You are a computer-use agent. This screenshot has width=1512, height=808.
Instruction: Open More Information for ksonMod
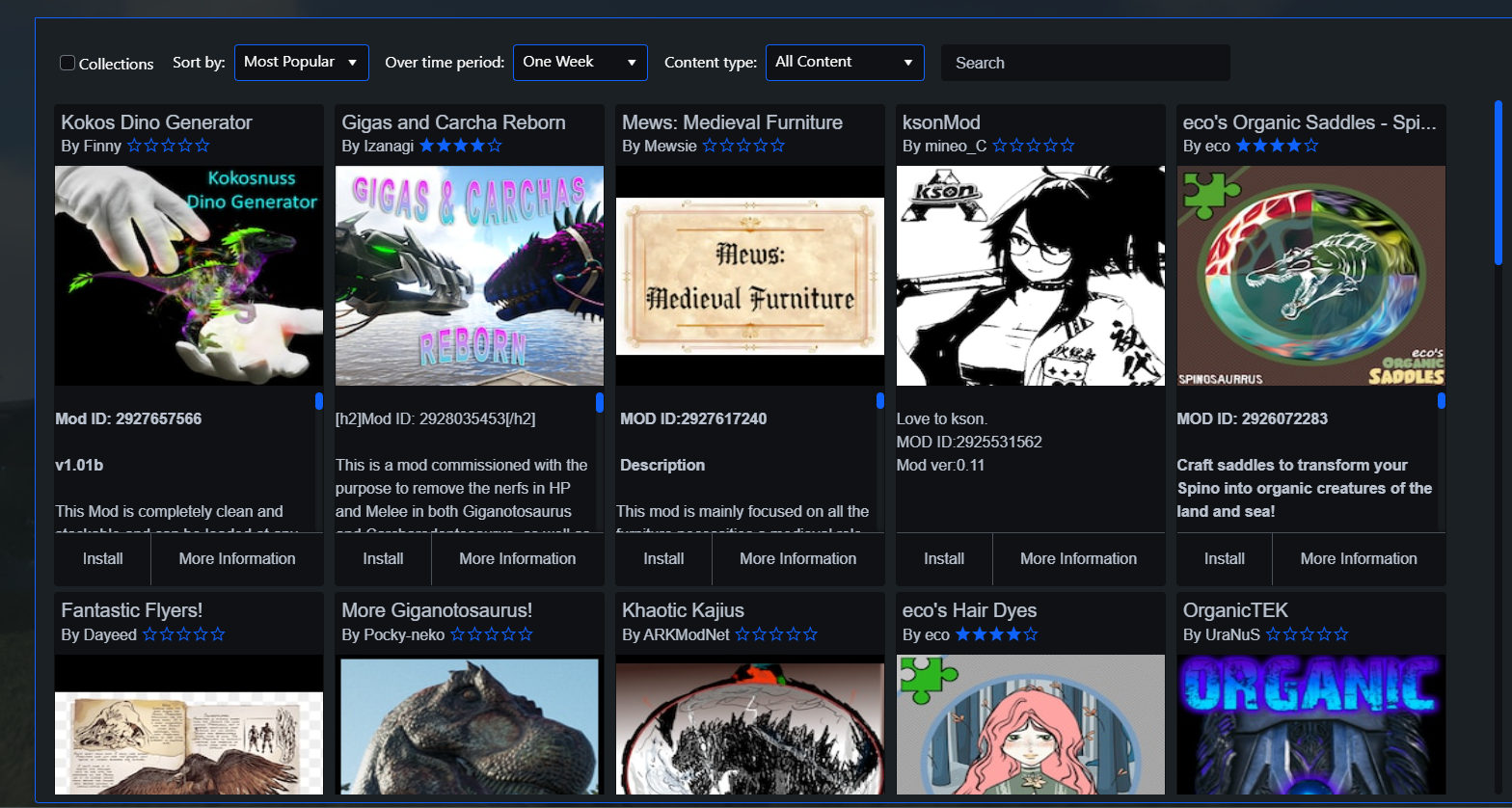point(1079,559)
